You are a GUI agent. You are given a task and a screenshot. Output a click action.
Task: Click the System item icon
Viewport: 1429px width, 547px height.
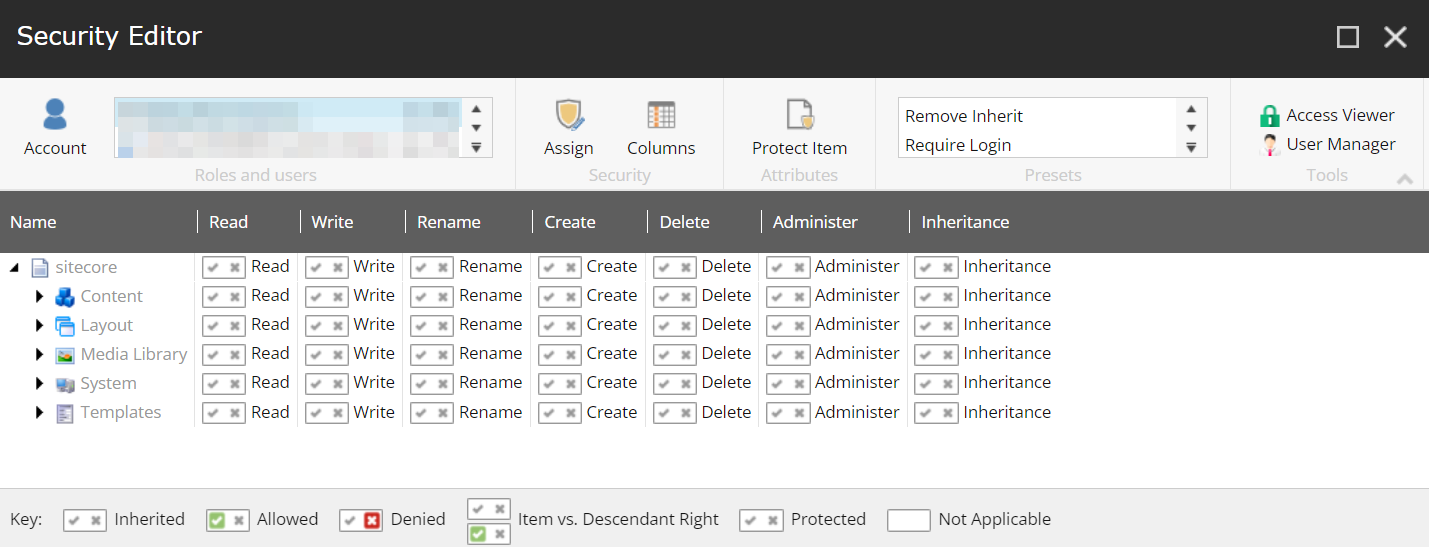[65, 384]
